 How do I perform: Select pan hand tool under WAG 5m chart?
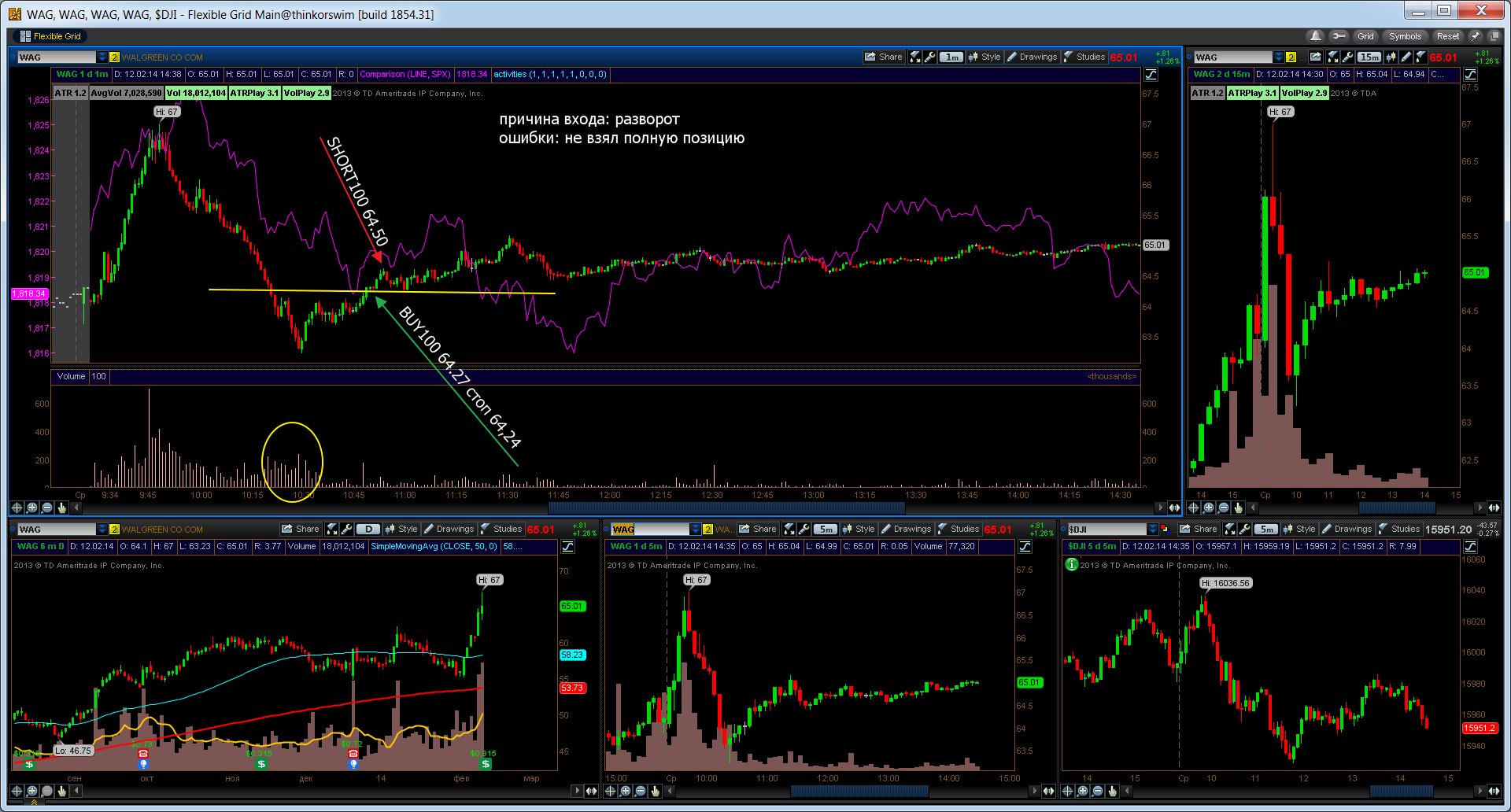655,791
